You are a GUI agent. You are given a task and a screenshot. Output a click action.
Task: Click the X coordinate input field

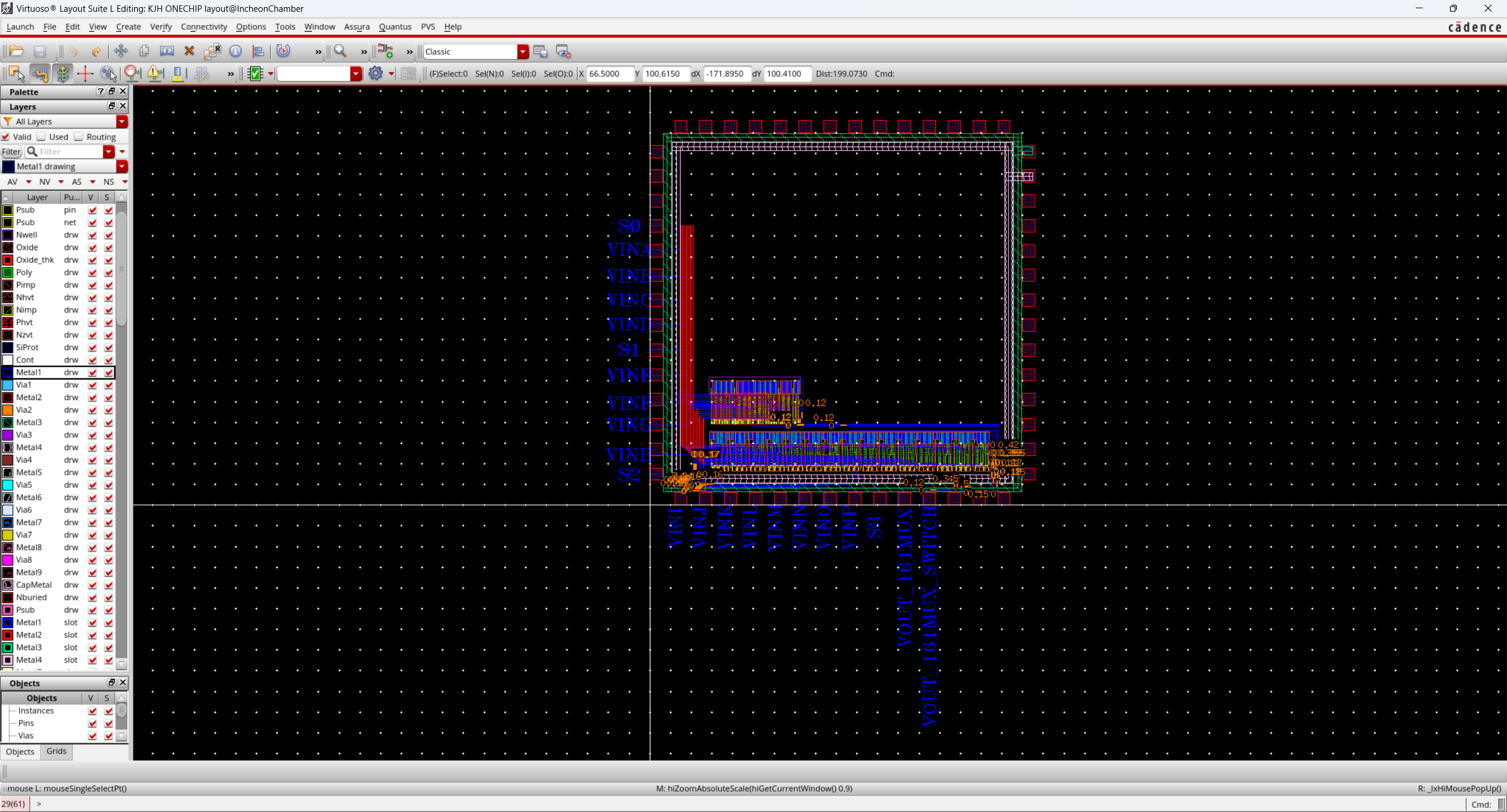609,74
